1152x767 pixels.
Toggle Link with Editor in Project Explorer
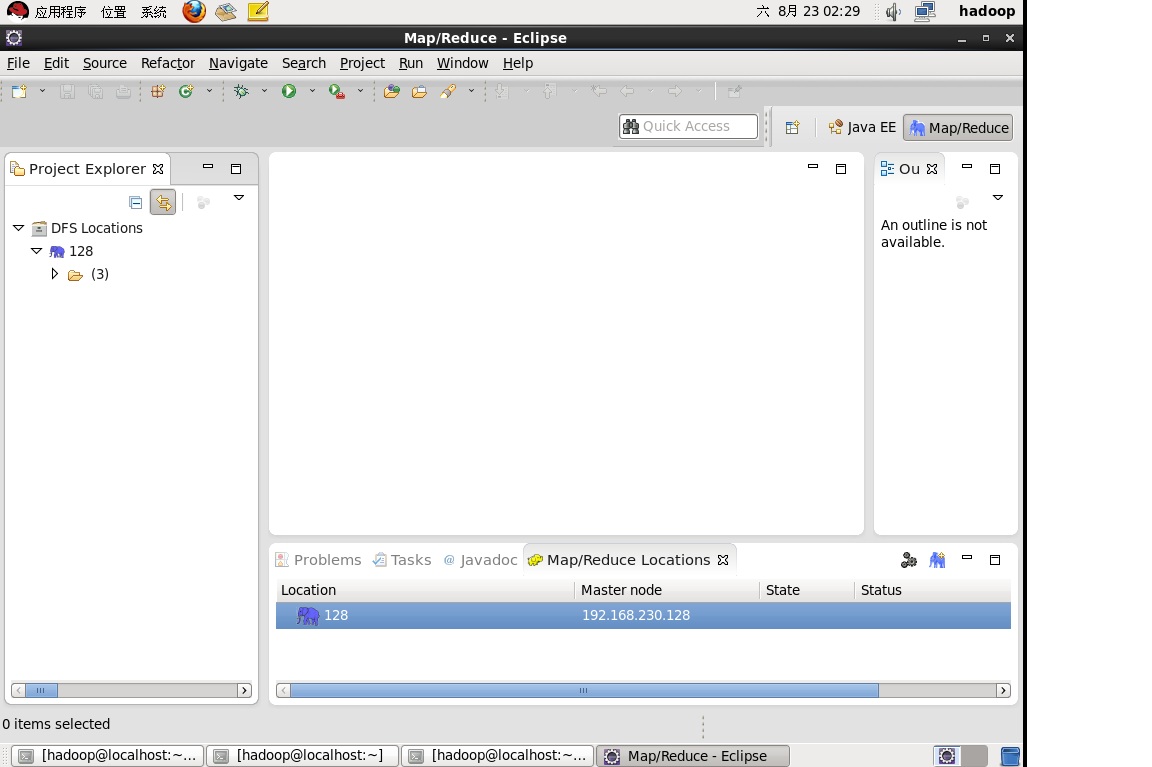163,201
